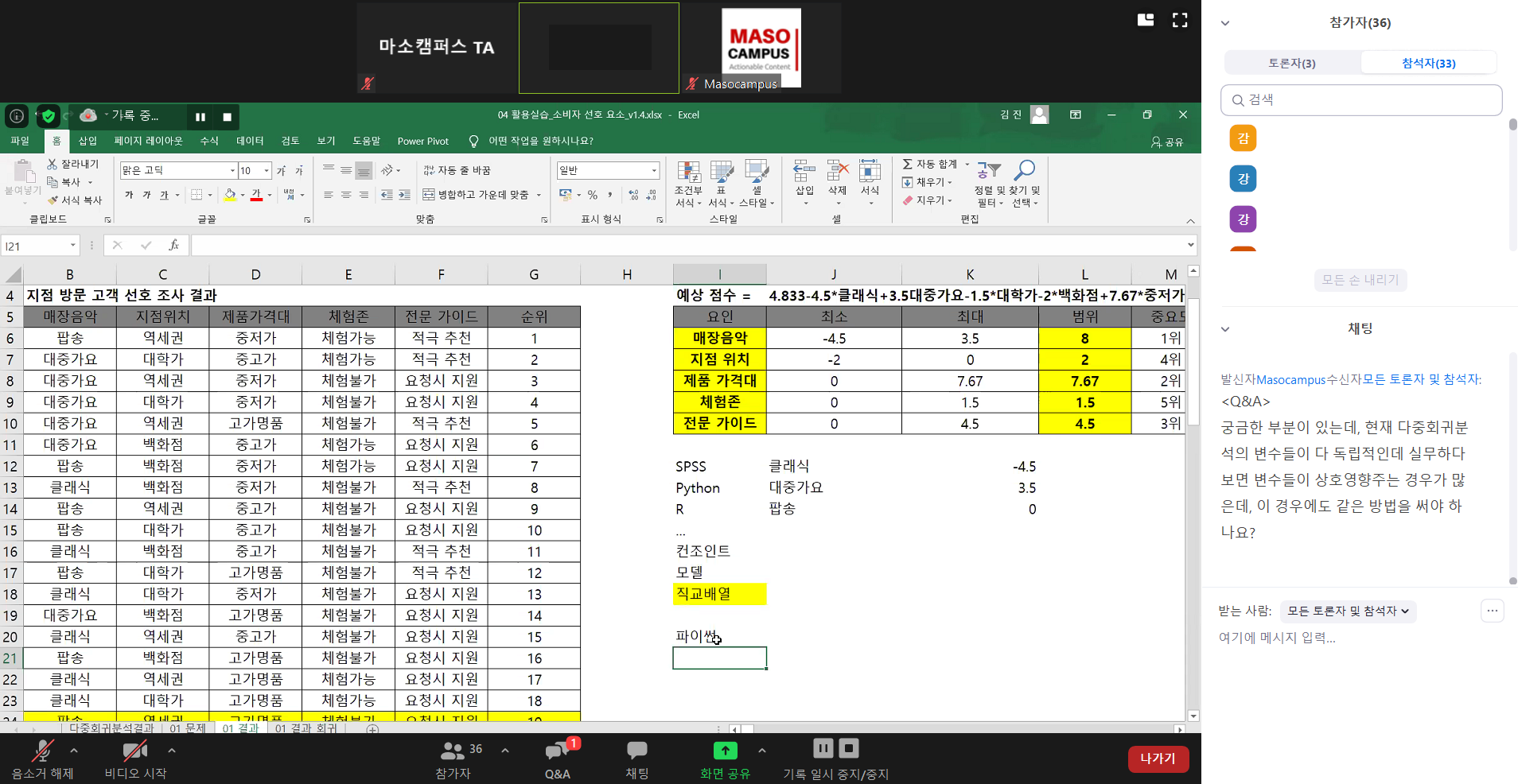Viewport: 1518px width, 784px height.
Task: Unmute the microphone in Zoom
Action: click(x=42, y=751)
